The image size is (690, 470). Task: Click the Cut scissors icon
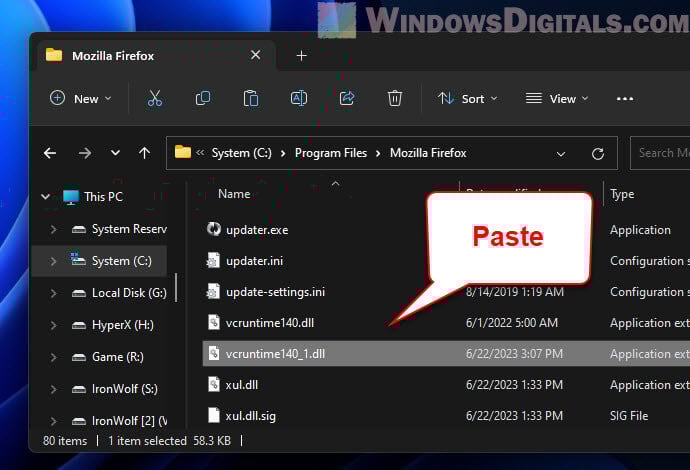(154, 99)
